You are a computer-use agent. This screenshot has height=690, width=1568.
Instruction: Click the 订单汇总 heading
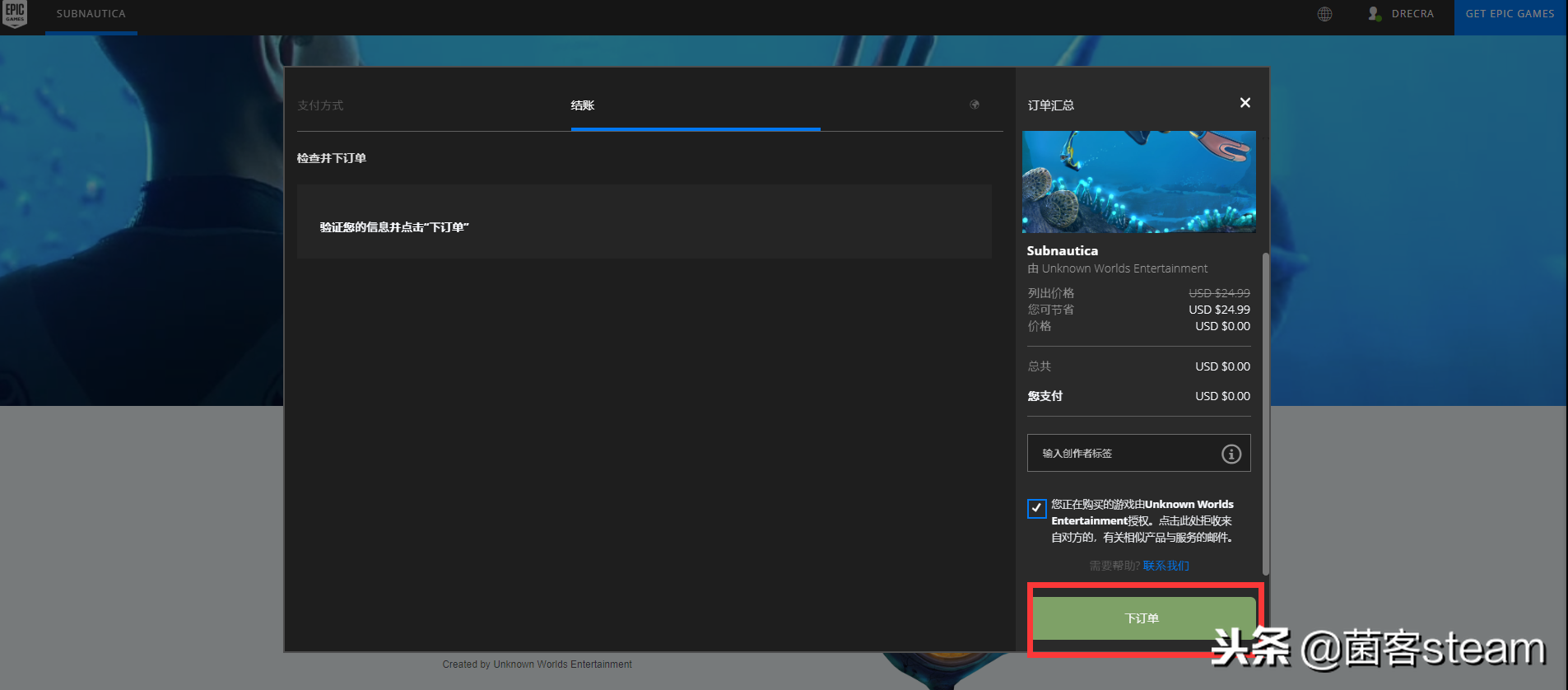(1051, 105)
